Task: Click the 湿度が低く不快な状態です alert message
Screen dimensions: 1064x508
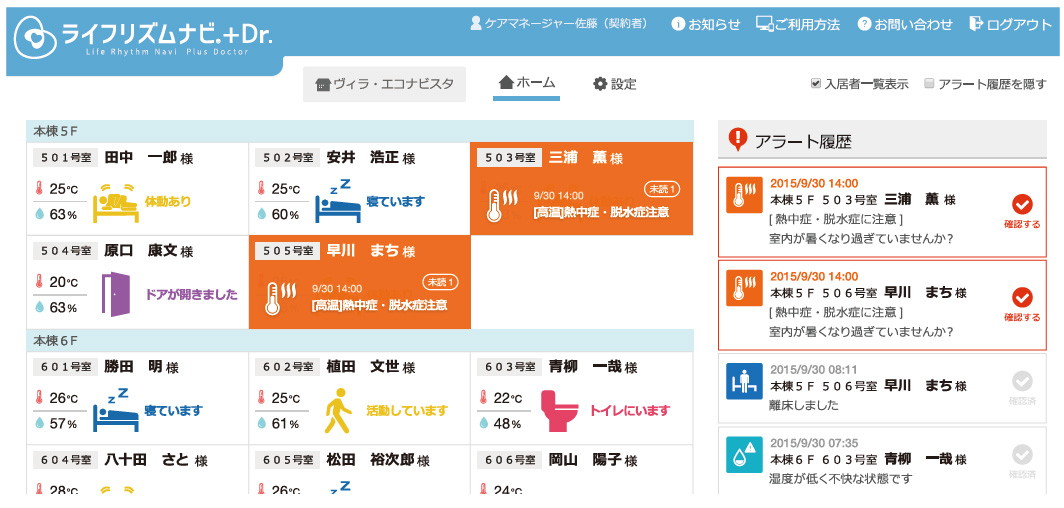Action: point(841,479)
